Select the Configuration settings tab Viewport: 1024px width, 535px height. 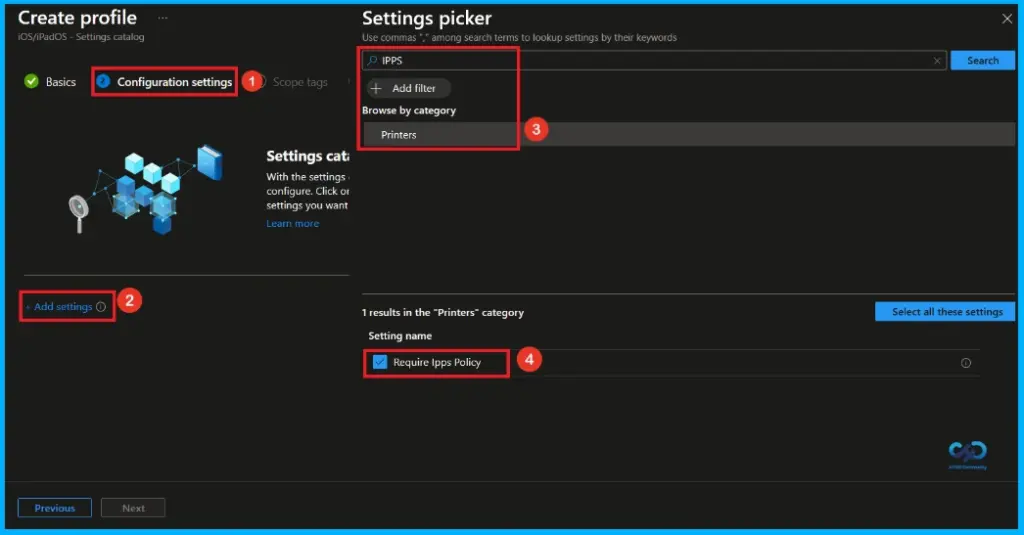pos(165,82)
